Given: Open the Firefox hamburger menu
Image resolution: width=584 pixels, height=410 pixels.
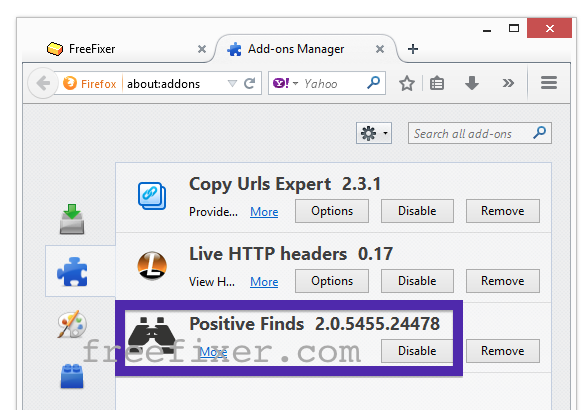Looking at the screenshot, I should 549,83.
